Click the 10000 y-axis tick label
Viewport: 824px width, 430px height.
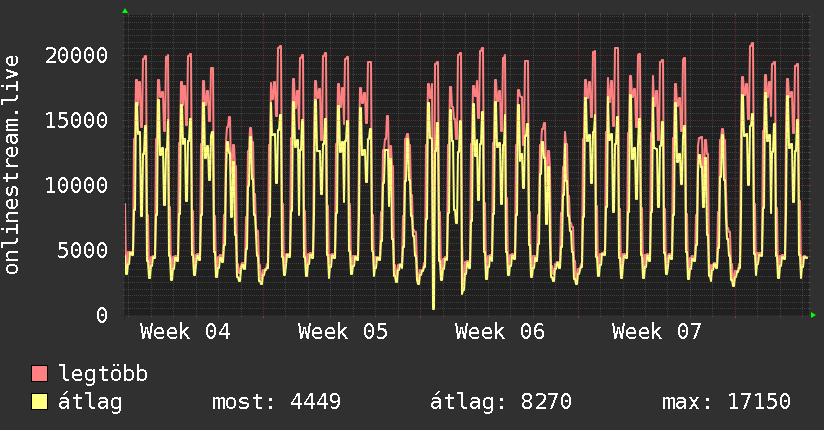pyautogui.click(x=75, y=185)
